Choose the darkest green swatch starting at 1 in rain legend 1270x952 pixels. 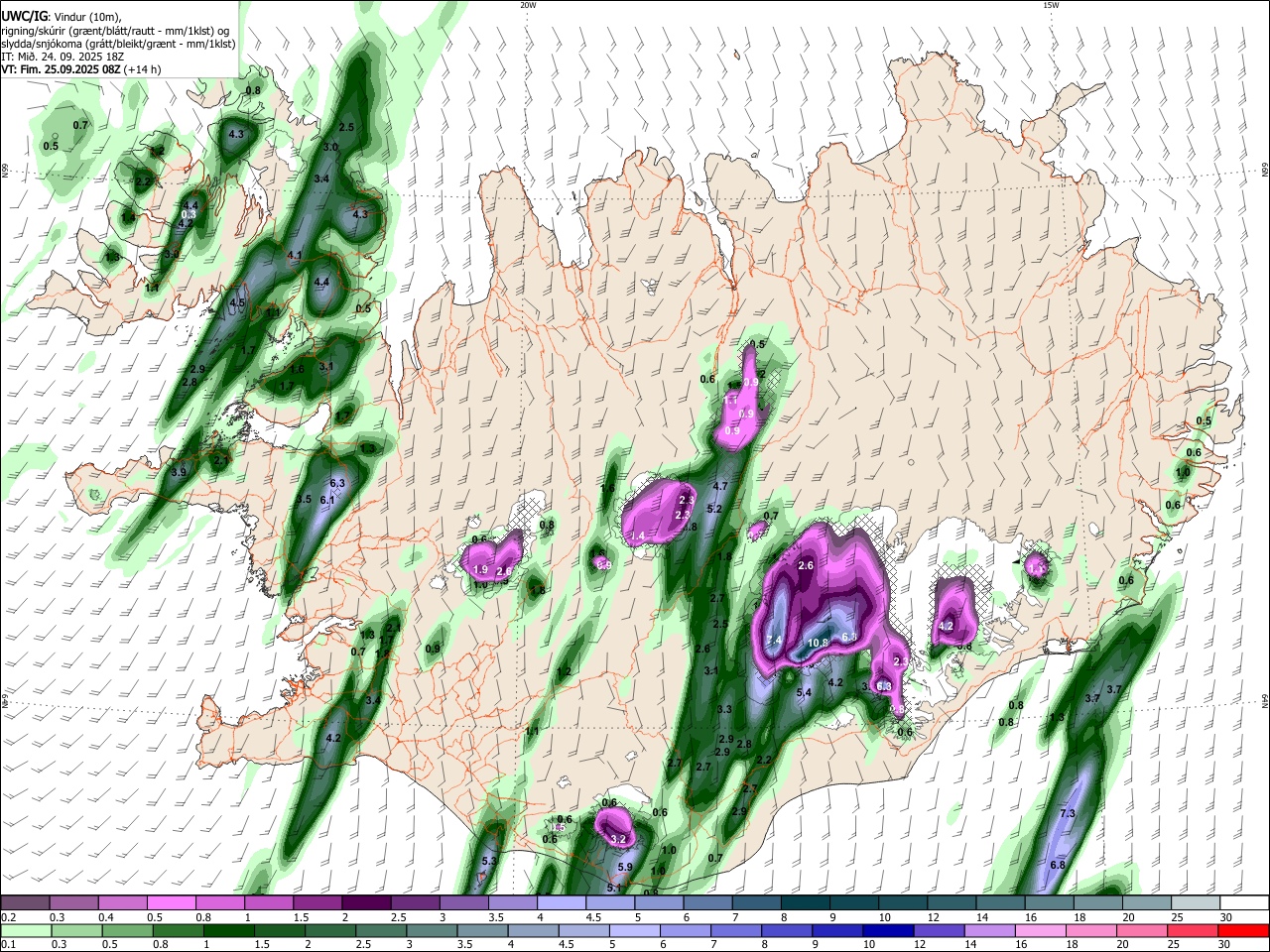[x=228, y=931]
